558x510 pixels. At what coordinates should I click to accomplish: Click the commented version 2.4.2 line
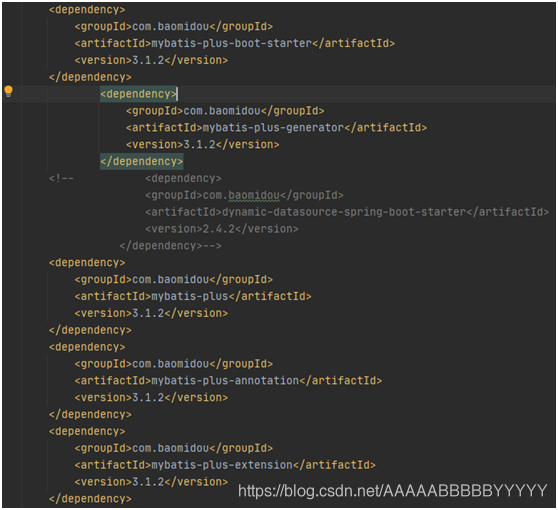pyautogui.click(x=222, y=229)
